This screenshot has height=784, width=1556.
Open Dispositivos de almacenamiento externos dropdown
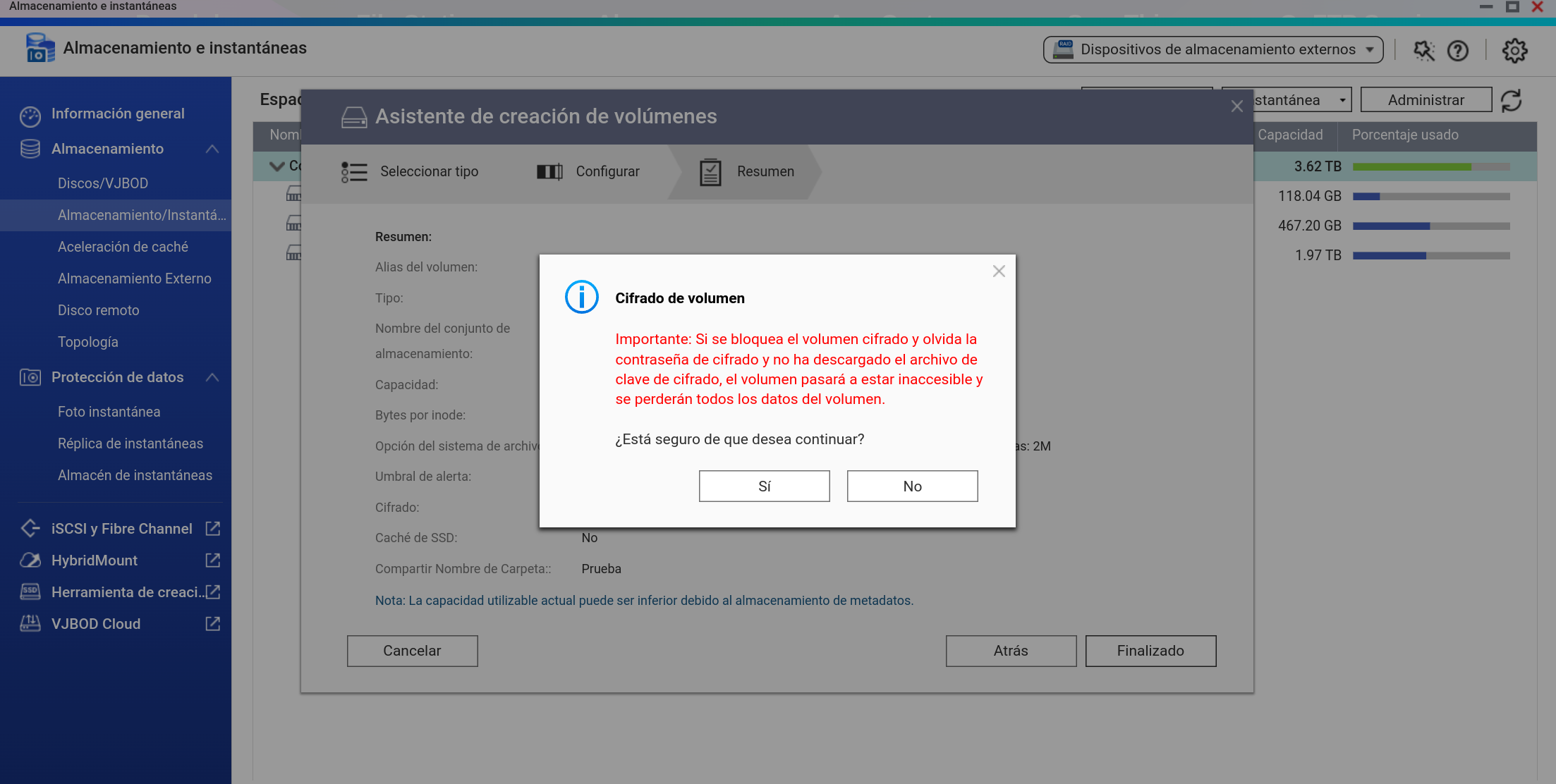[x=1212, y=49]
